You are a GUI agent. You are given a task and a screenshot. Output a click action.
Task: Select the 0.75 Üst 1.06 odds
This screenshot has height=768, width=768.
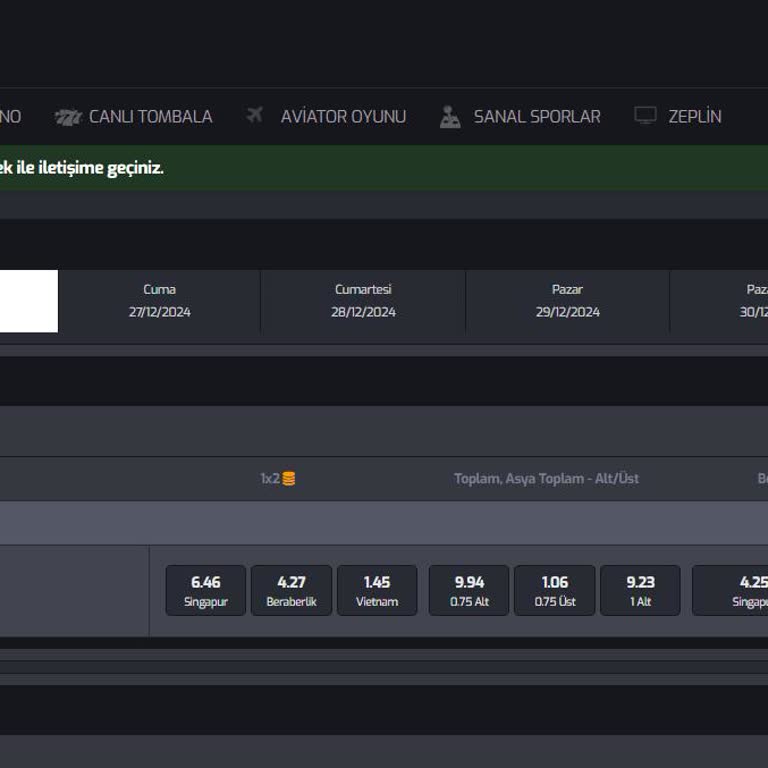pos(555,591)
